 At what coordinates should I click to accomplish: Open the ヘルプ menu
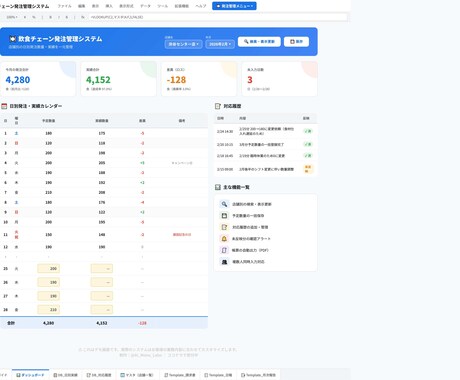201,6
